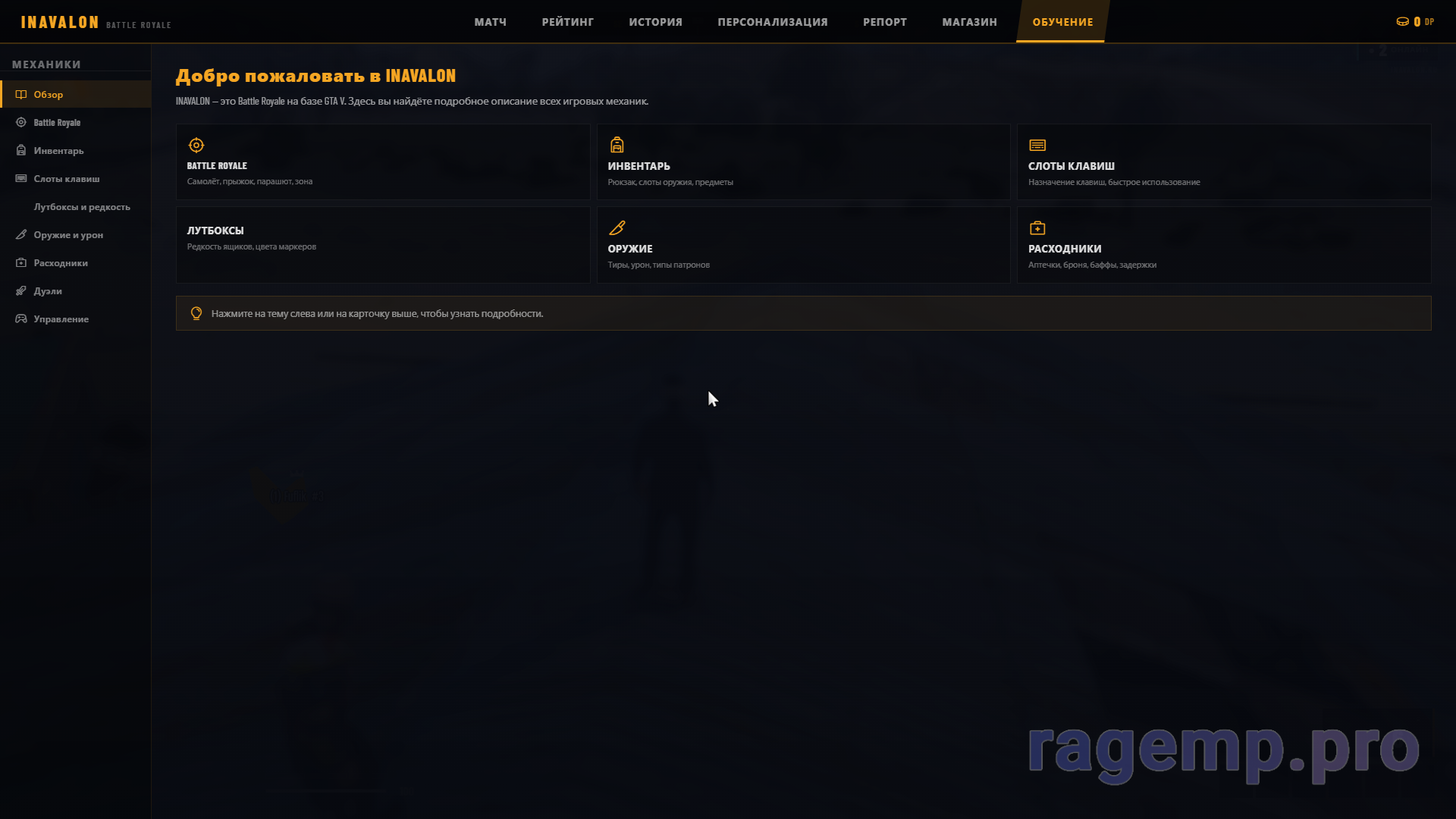
Task: Switch to the МАГАЗИН tab
Action: [x=969, y=22]
